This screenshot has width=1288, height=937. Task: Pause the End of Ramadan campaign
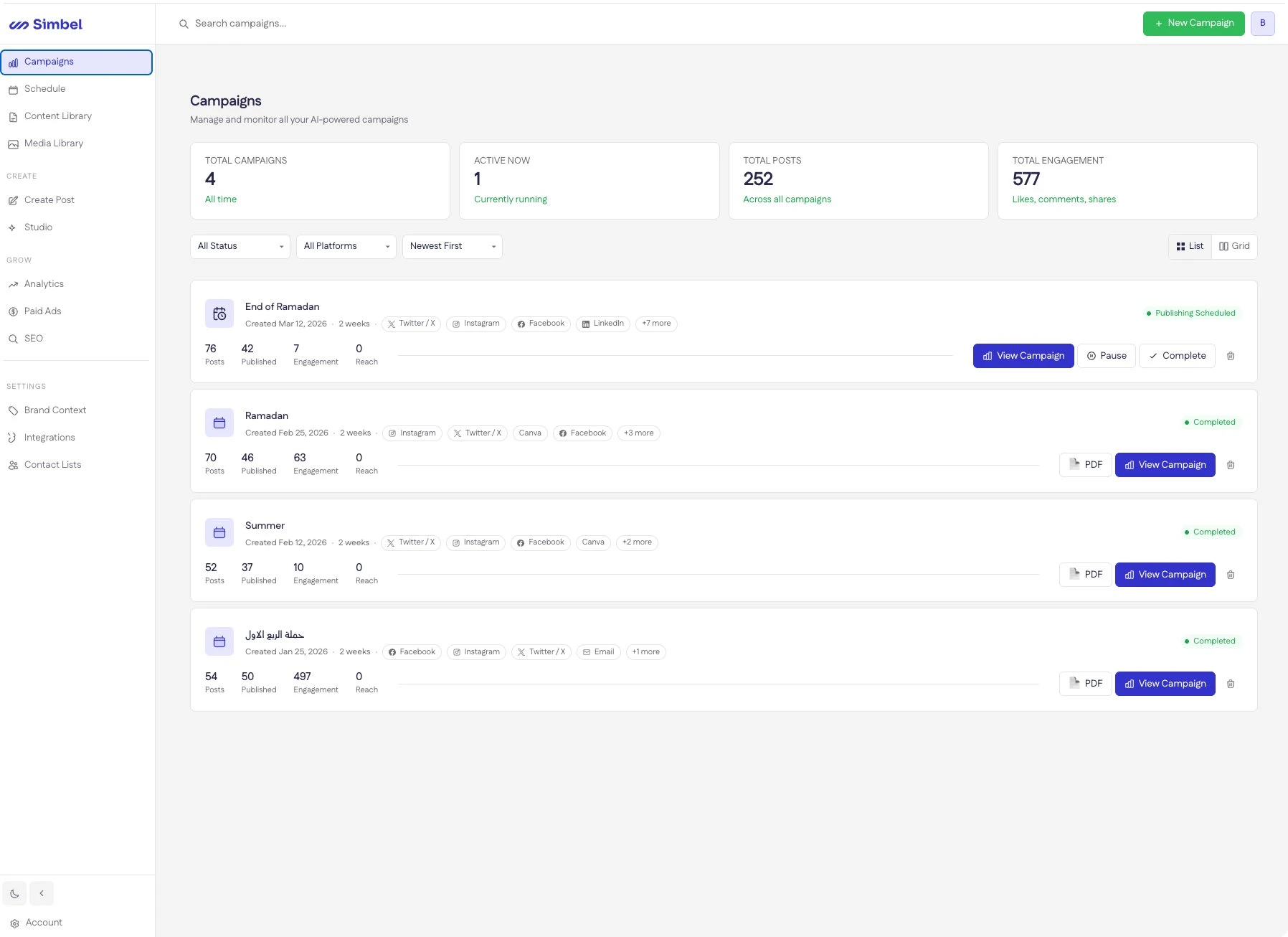pos(1106,355)
